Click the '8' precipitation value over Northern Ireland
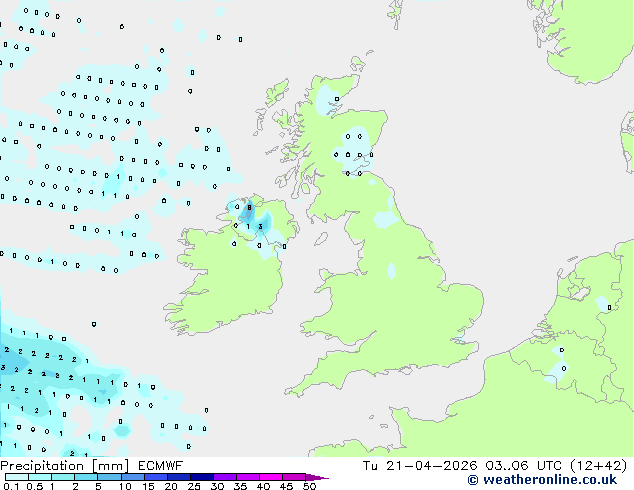634x490 pixels. (x=249, y=208)
